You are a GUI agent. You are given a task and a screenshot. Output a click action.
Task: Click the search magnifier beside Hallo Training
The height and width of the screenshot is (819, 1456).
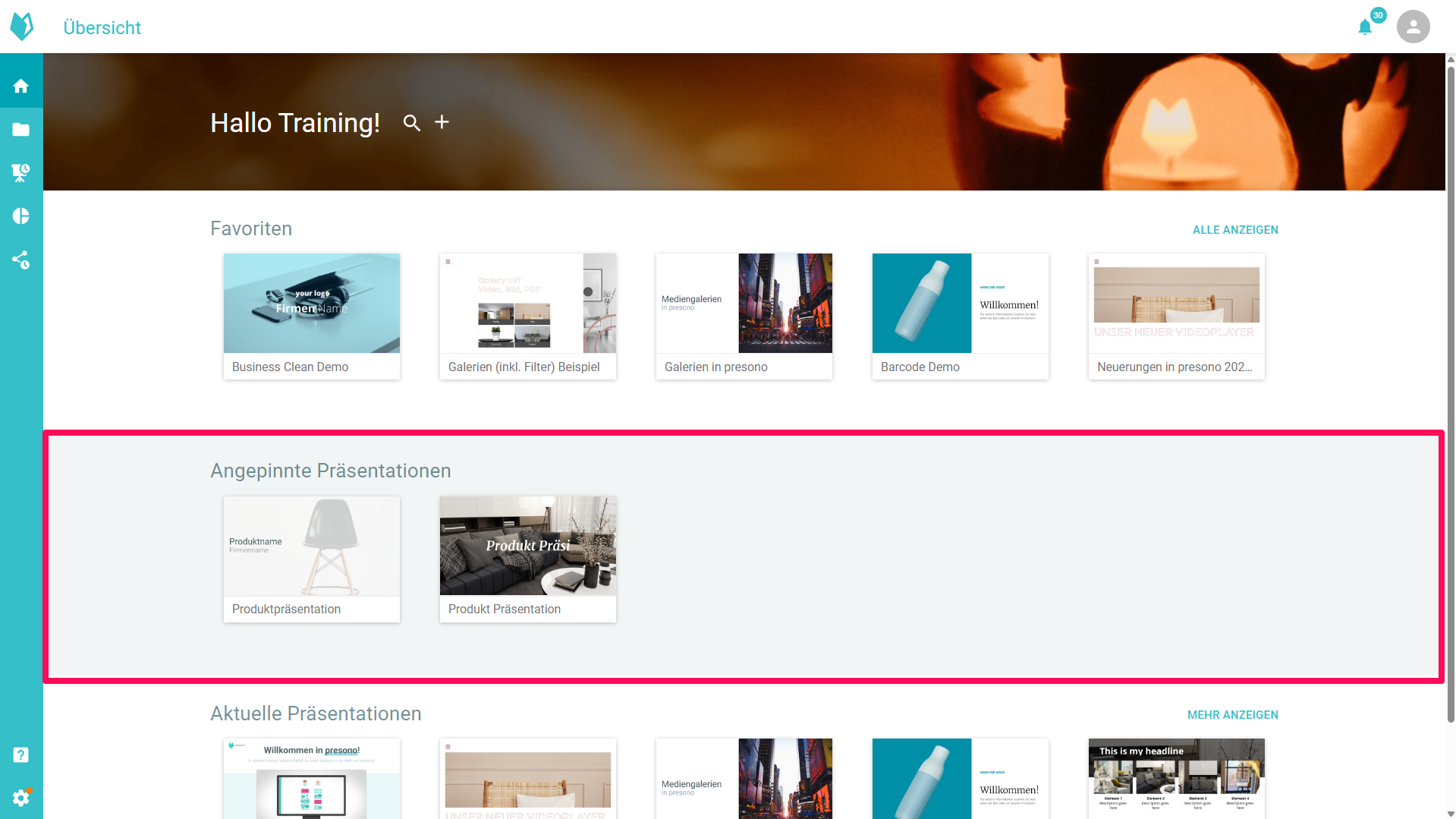411,123
